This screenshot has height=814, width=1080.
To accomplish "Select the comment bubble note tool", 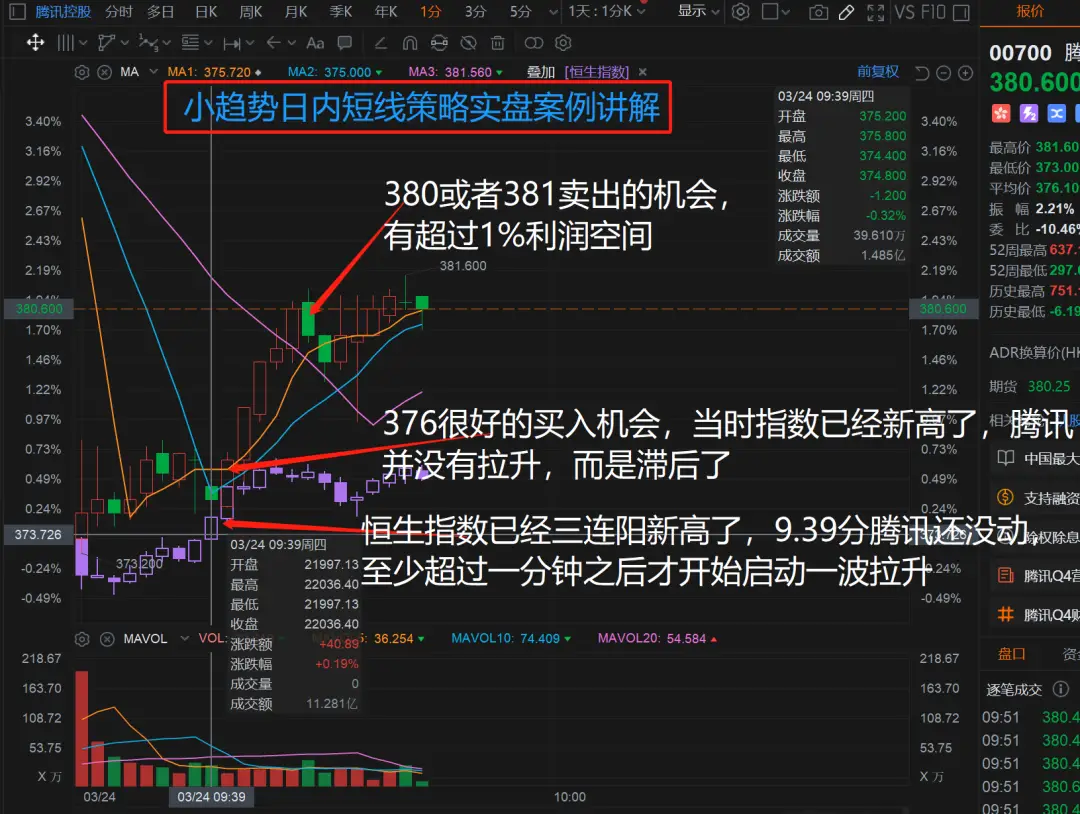I will tap(344, 43).
